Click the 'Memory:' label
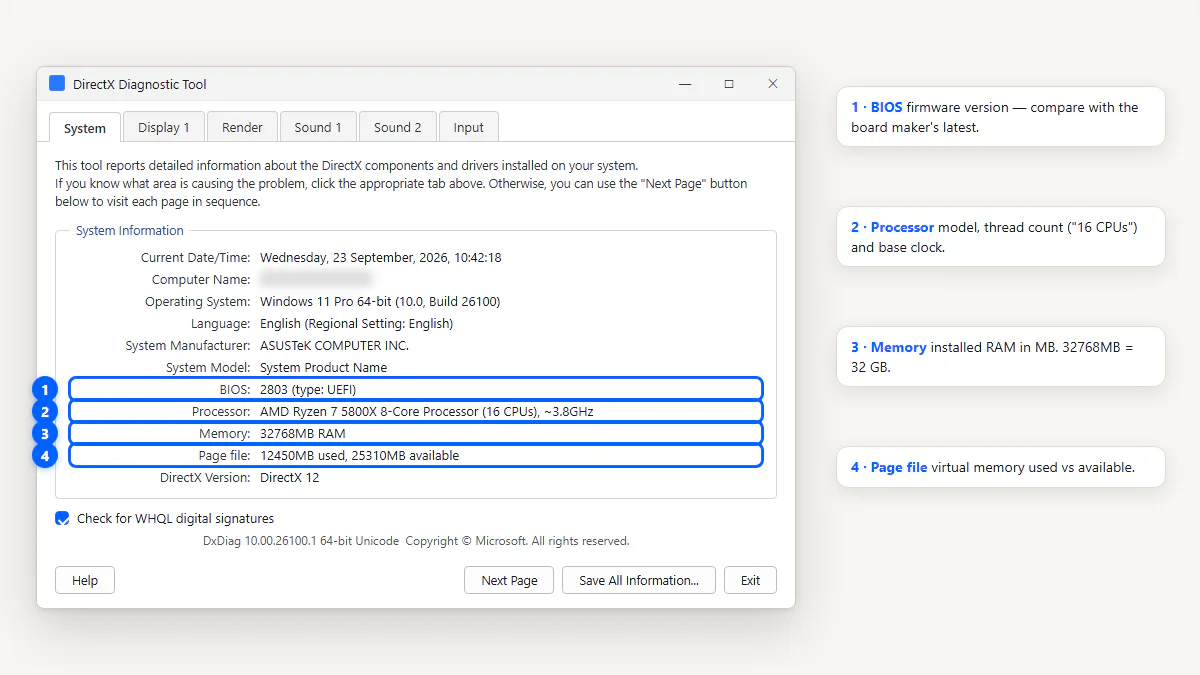The height and width of the screenshot is (675, 1200). pyautogui.click(x=224, y=433)
